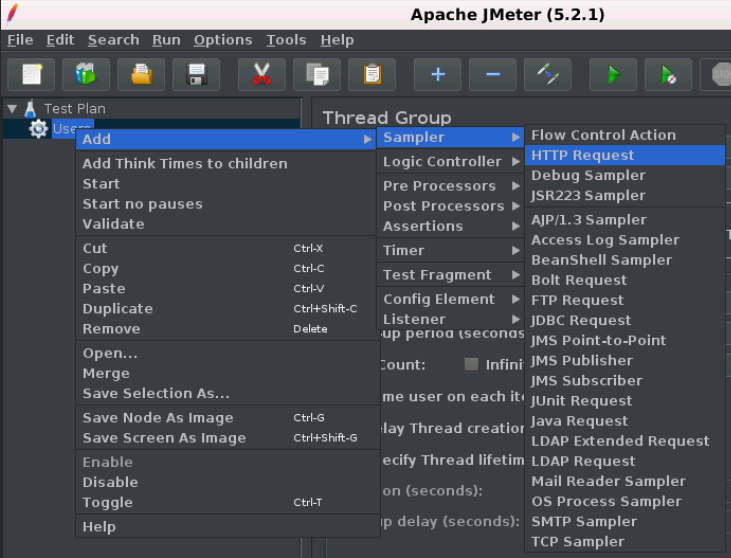The height and width of the screenshot is (558, 731).
Task: Select Access Log Sampler
Action: pos(625,240)
